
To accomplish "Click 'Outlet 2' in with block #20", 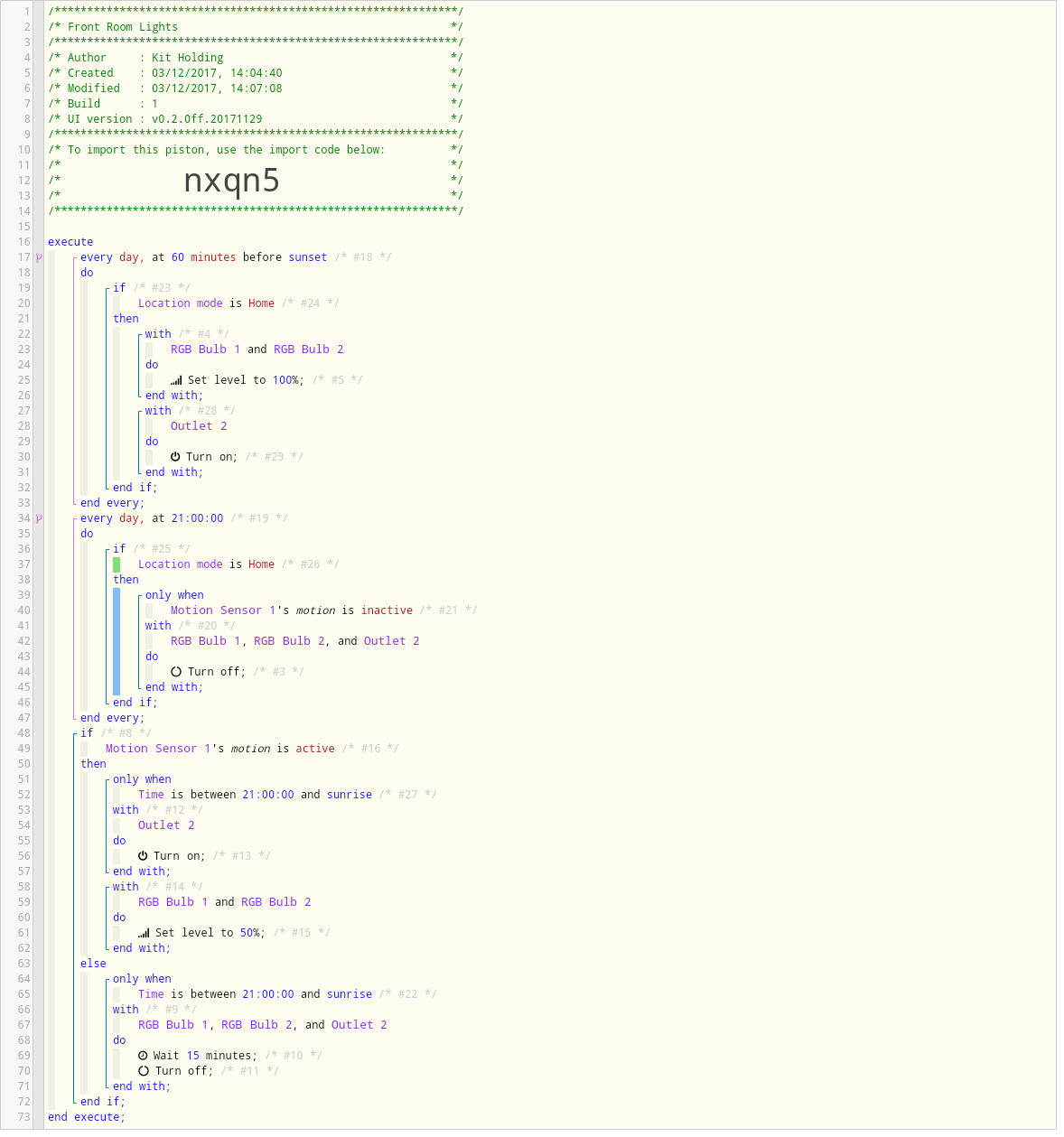I will pos(392,641).
